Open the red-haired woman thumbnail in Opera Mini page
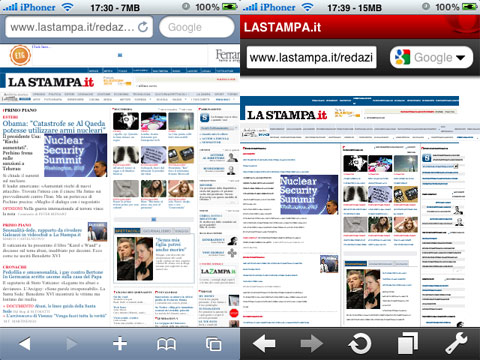This screenshot has width=480, height=360. coord(406,225)
